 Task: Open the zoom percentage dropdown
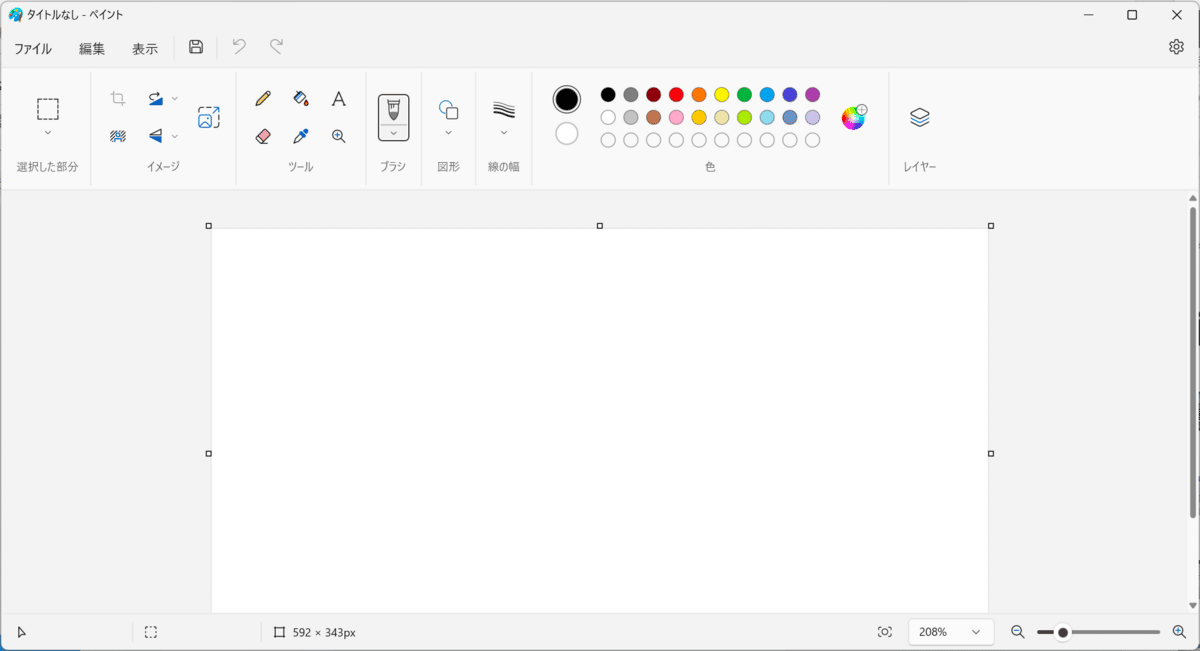tap(951, 632)
